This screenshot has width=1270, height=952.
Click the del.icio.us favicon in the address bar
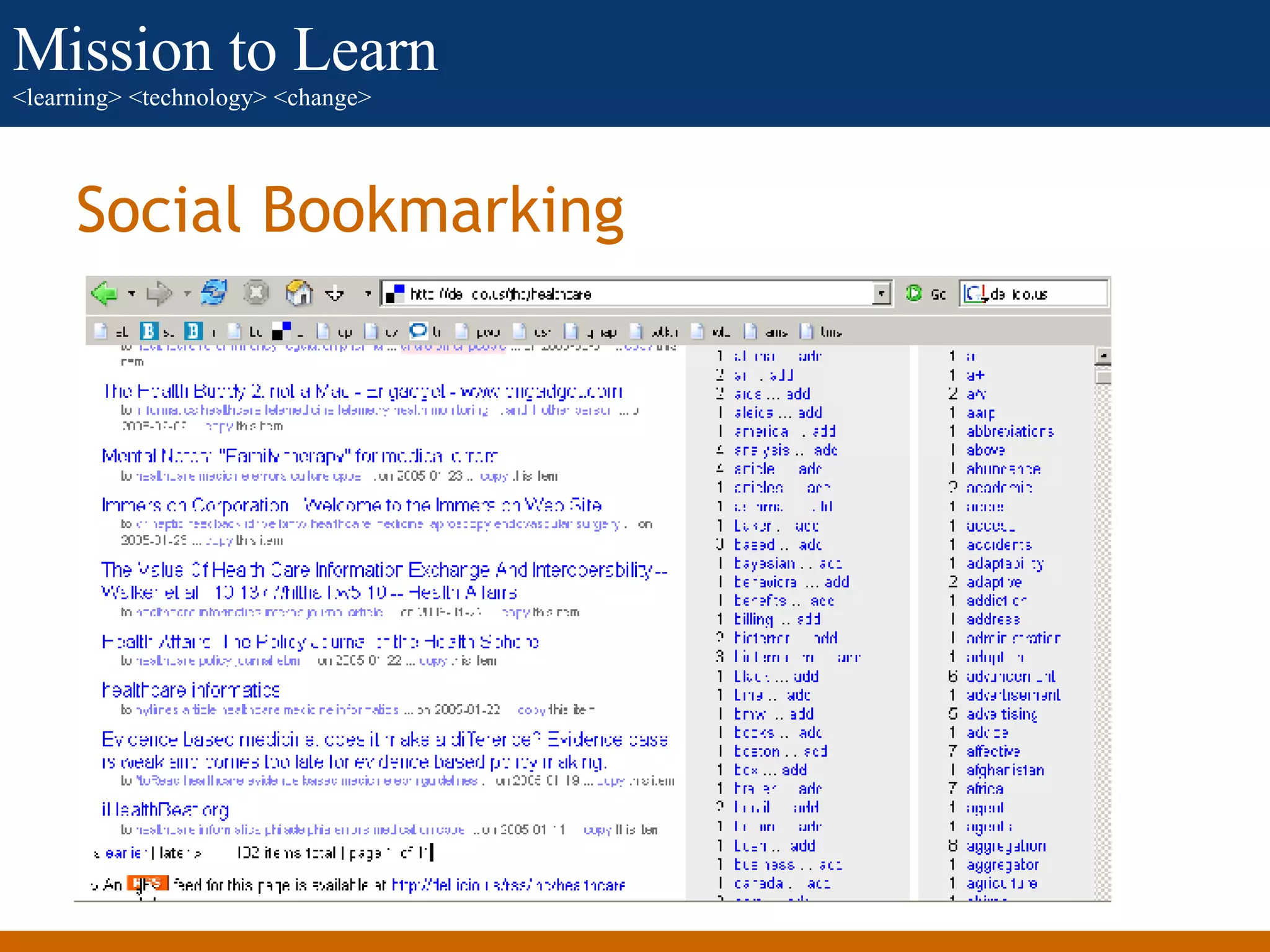(394, 294)
